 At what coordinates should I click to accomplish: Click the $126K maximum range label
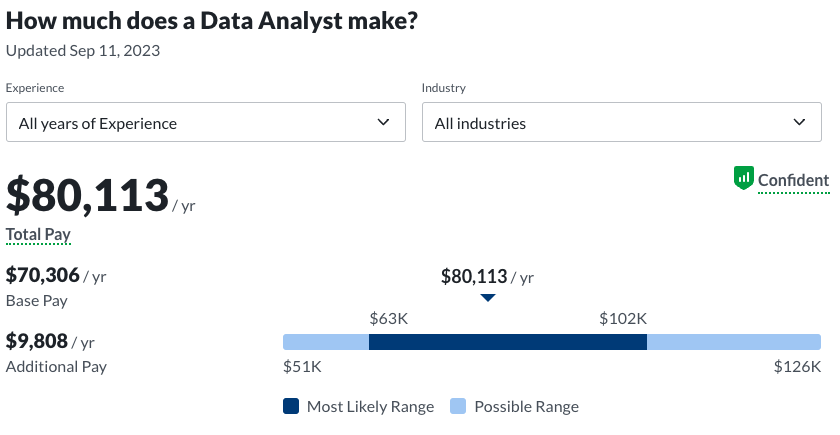(x=797, y=366)
